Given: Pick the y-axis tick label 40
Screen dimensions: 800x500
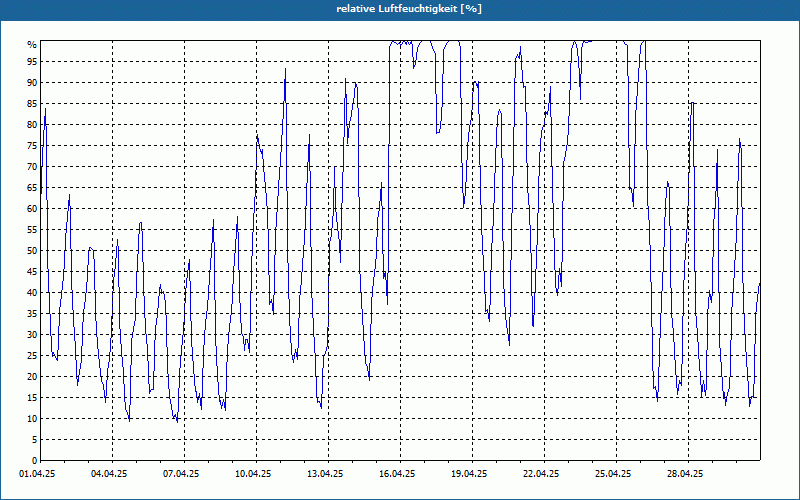Looking at the screenshot, I should [32, 293].
